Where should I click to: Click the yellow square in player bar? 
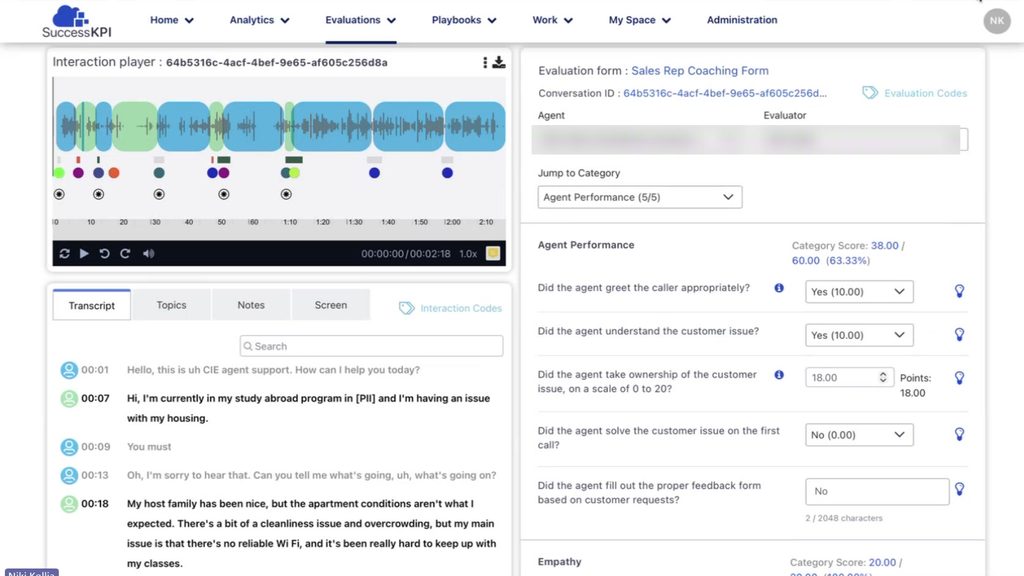tap(493, 253)
